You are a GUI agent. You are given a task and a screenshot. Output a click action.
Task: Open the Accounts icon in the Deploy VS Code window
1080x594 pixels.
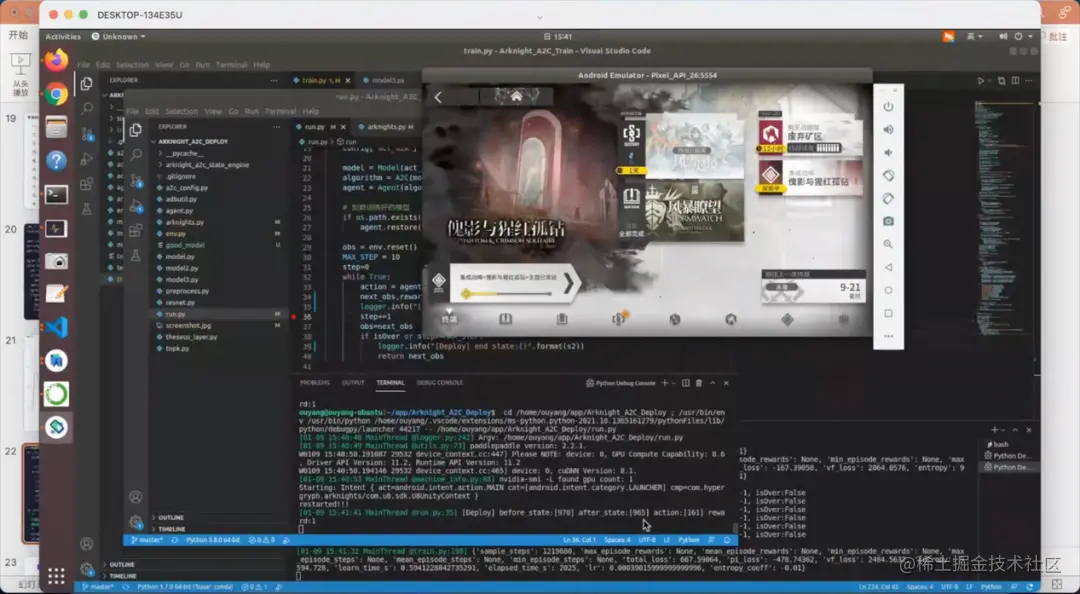(x=136, y=496)
